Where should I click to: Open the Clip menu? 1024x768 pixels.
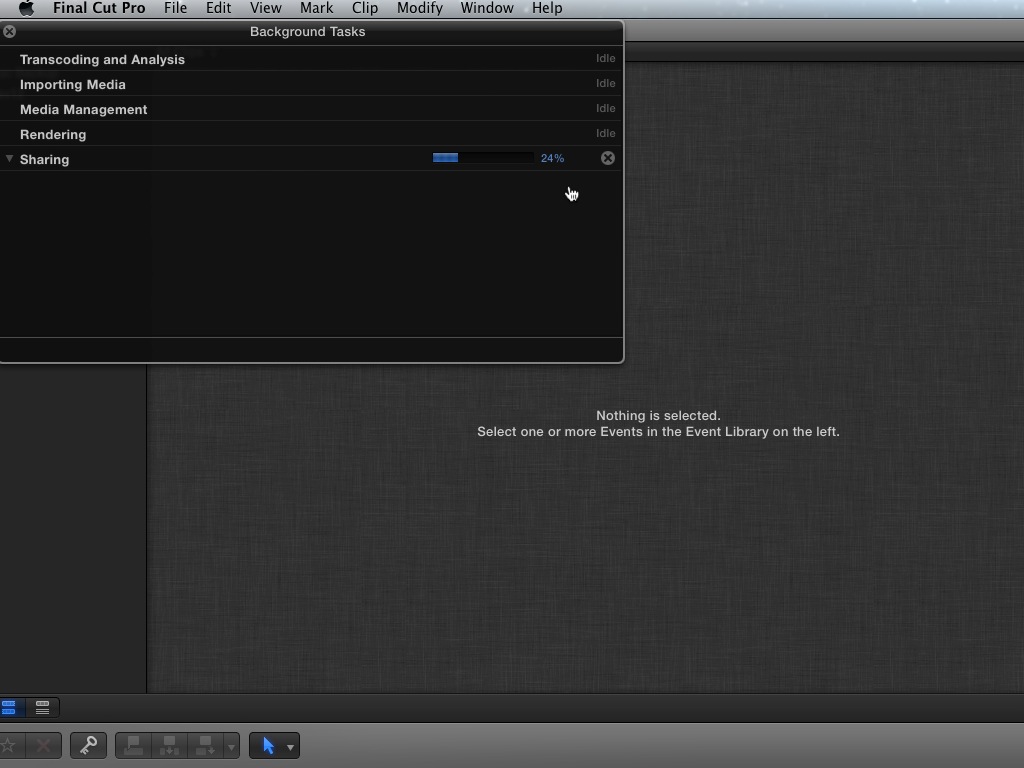point(365,8)
